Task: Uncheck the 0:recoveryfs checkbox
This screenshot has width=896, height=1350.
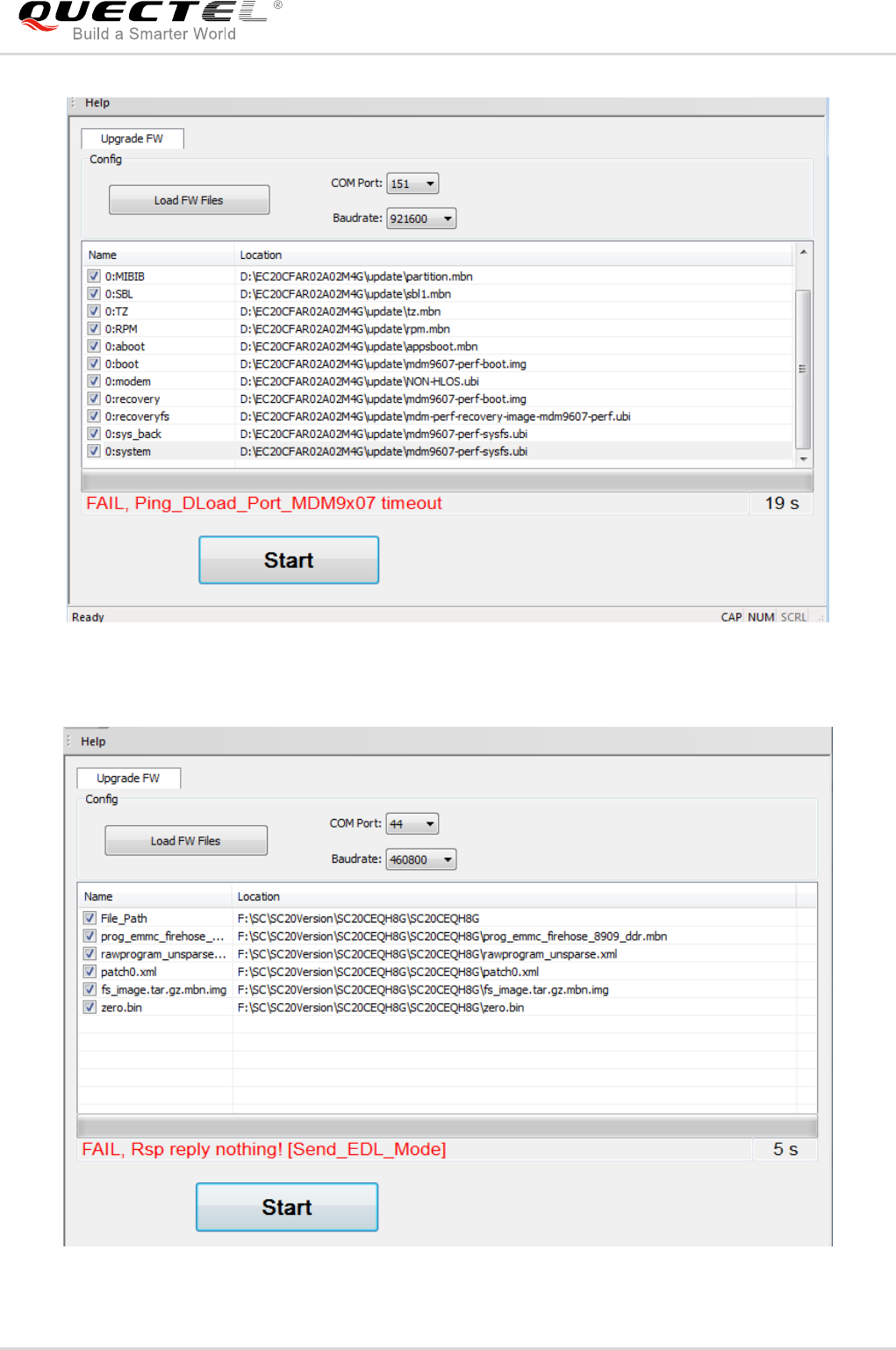Action: [x=94, y=416]
